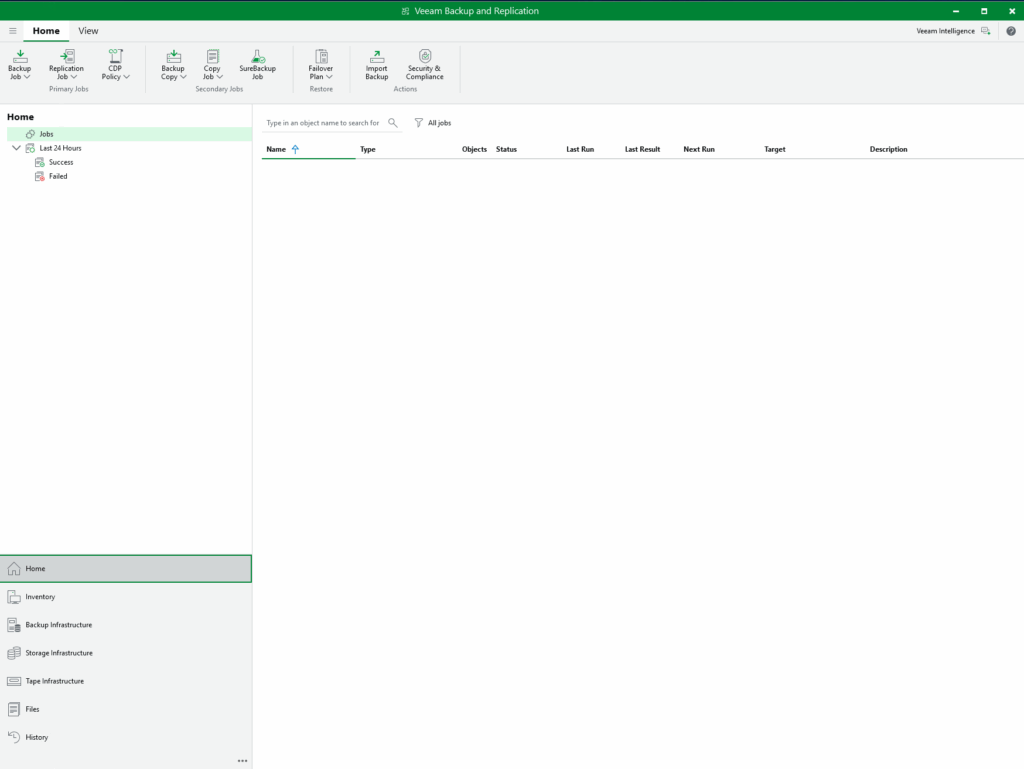The image size is (1024, 769).
Task: Select the Failed tree item
Action: coord(58,176)
